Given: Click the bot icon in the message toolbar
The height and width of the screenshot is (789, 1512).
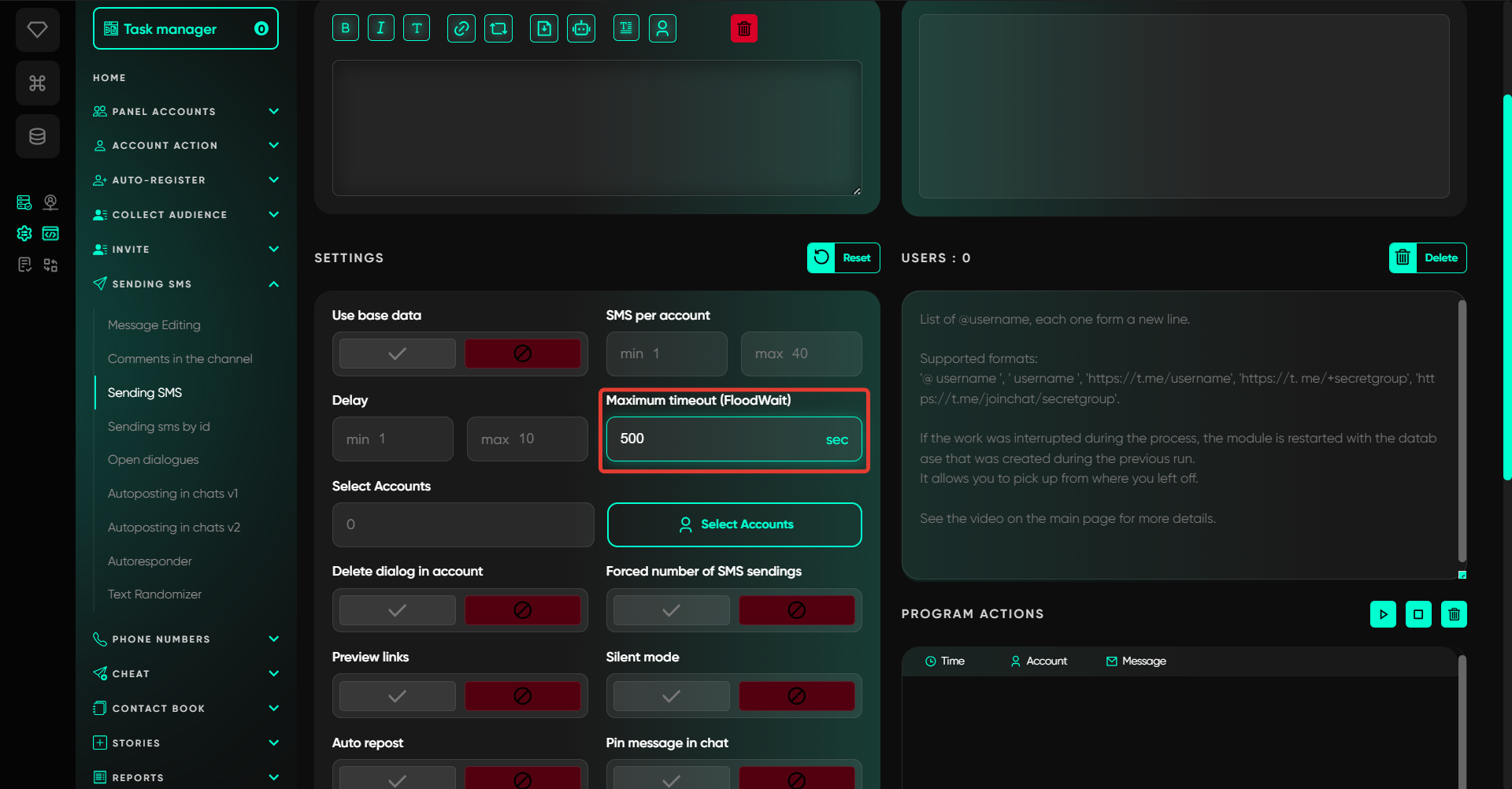Looking at the screenshot, I should pos(581,28).
